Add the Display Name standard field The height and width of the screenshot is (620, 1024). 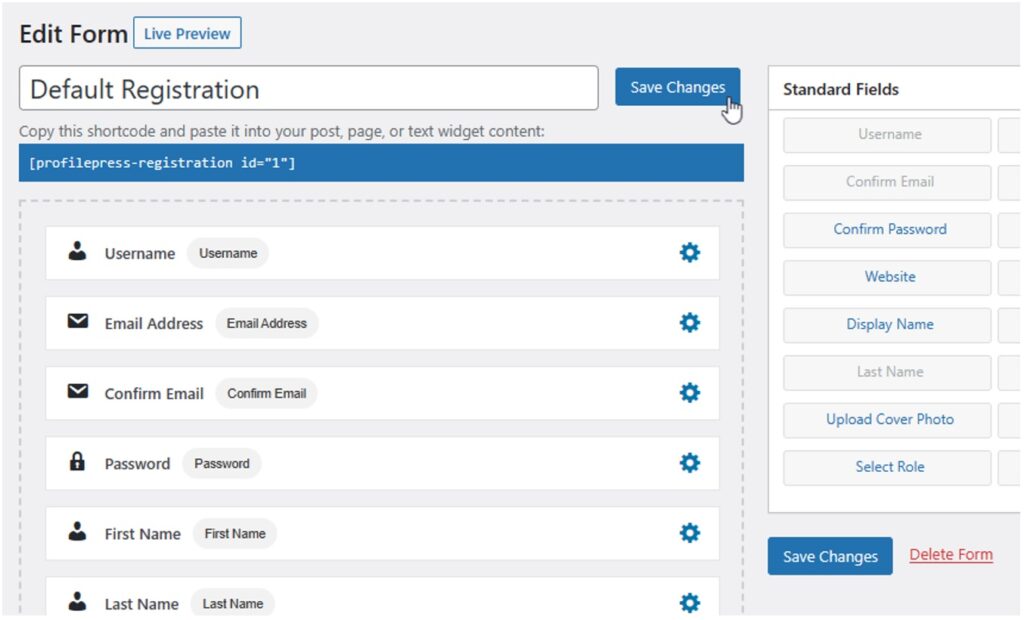[x=887, y=325]
